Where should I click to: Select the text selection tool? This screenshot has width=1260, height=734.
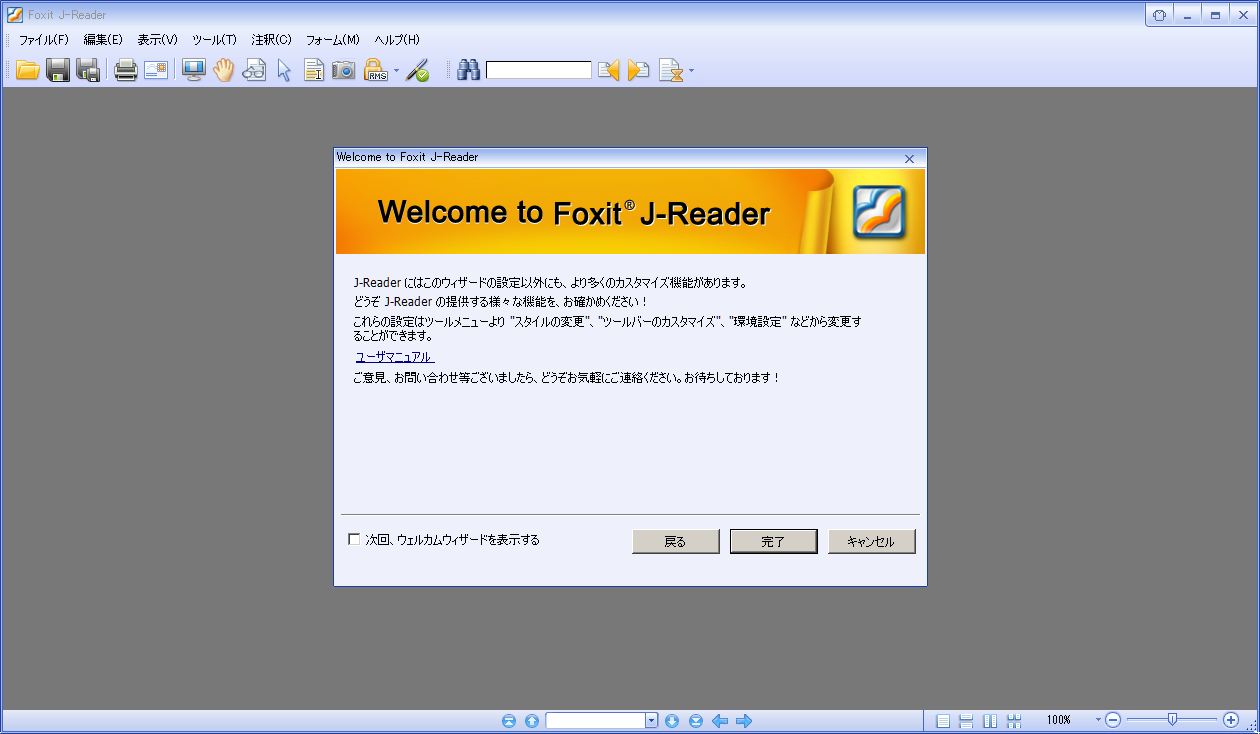pyautogui.click(x=314, y=70)
